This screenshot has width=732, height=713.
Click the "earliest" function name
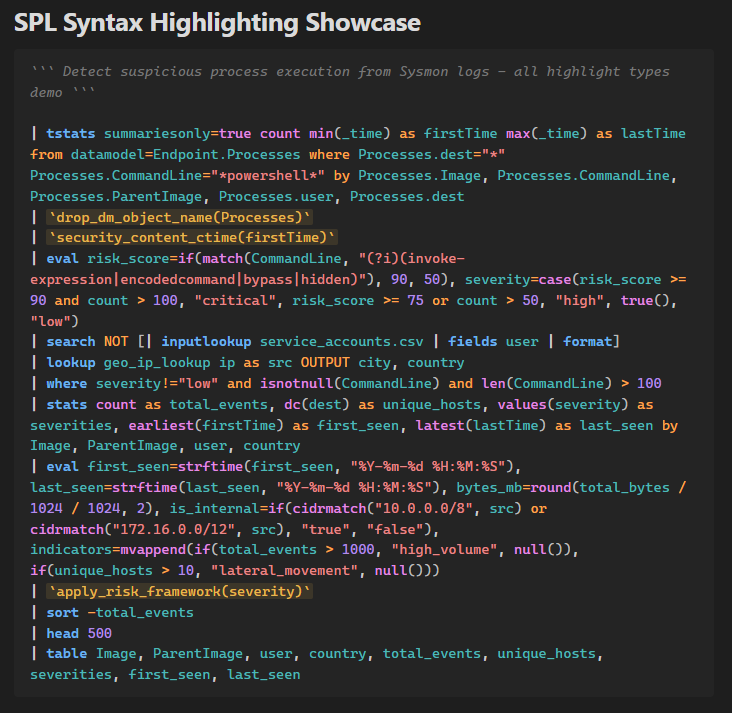[x=161, y=425]
